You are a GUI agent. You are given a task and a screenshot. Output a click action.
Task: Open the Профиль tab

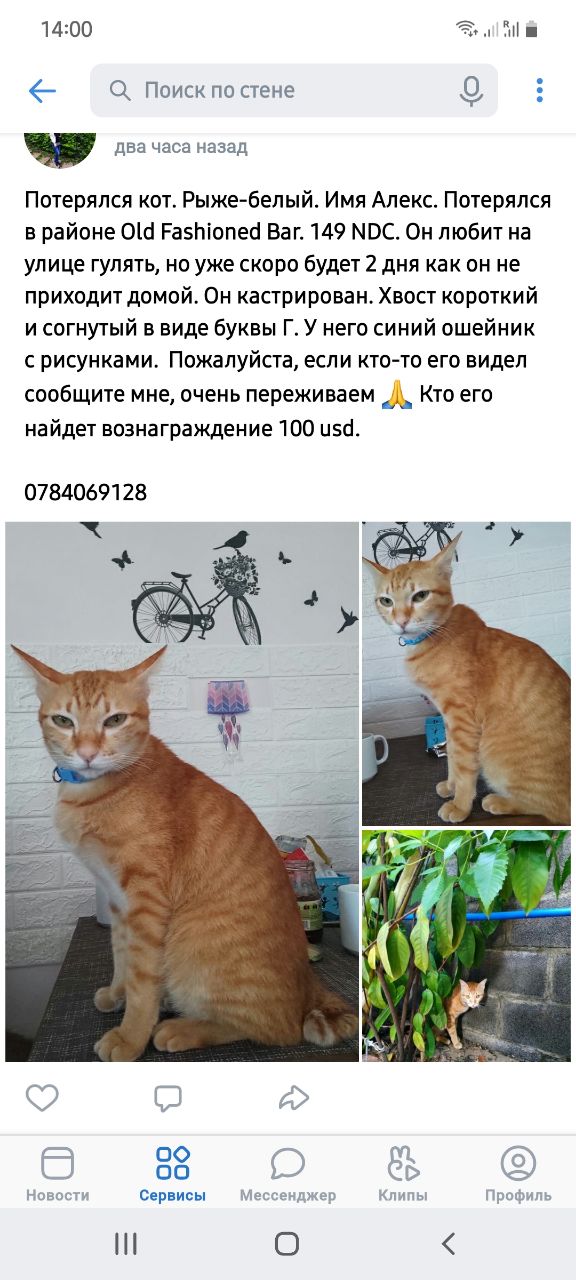point(518,1174)
